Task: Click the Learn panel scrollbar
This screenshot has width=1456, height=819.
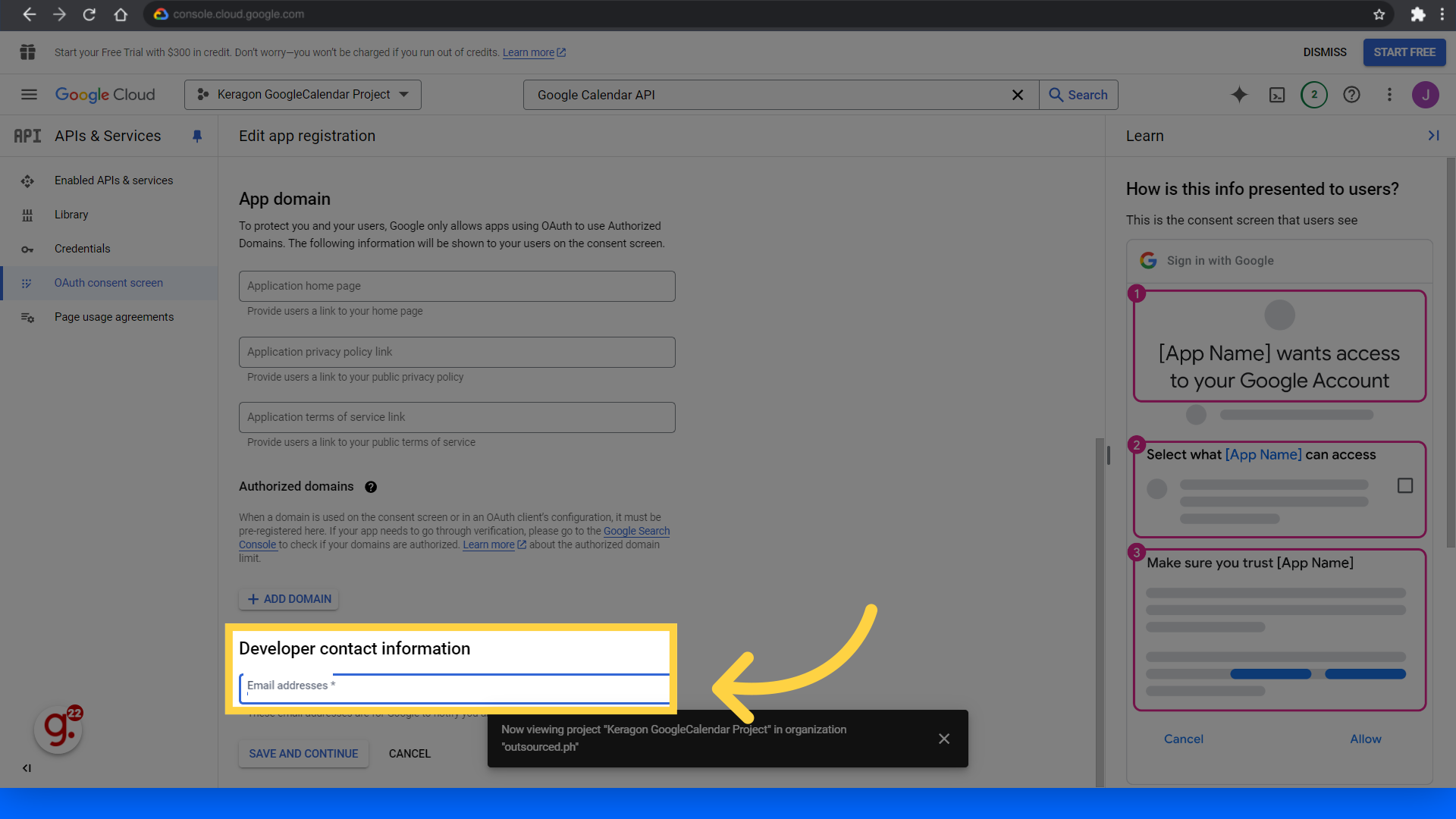Action: [1451, 353]
